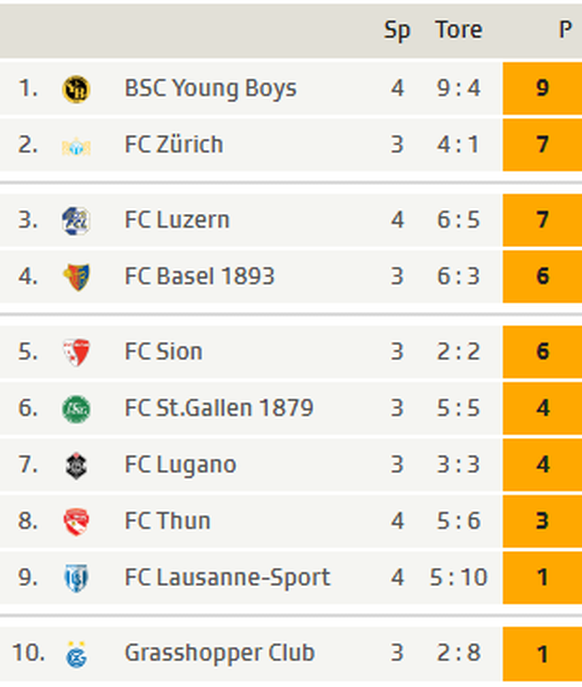This screenshot has width=582, height=687.
Task: Open the FC Basel 1893 team link
Action: click(x=199, y=276)
